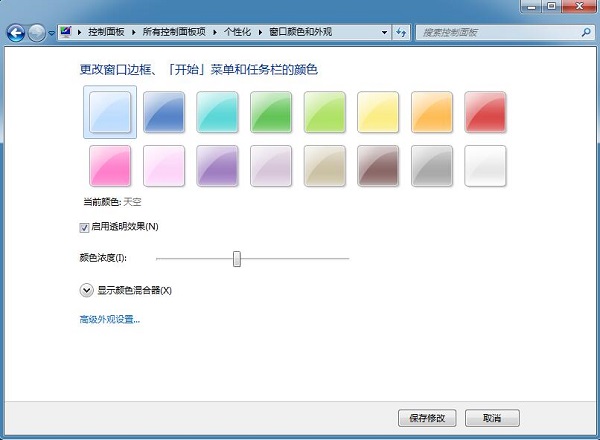This screenshot has height=440, width=600.
Task: Expand 显示颜色混合器 with the chevron button
Action: point(85,291)
